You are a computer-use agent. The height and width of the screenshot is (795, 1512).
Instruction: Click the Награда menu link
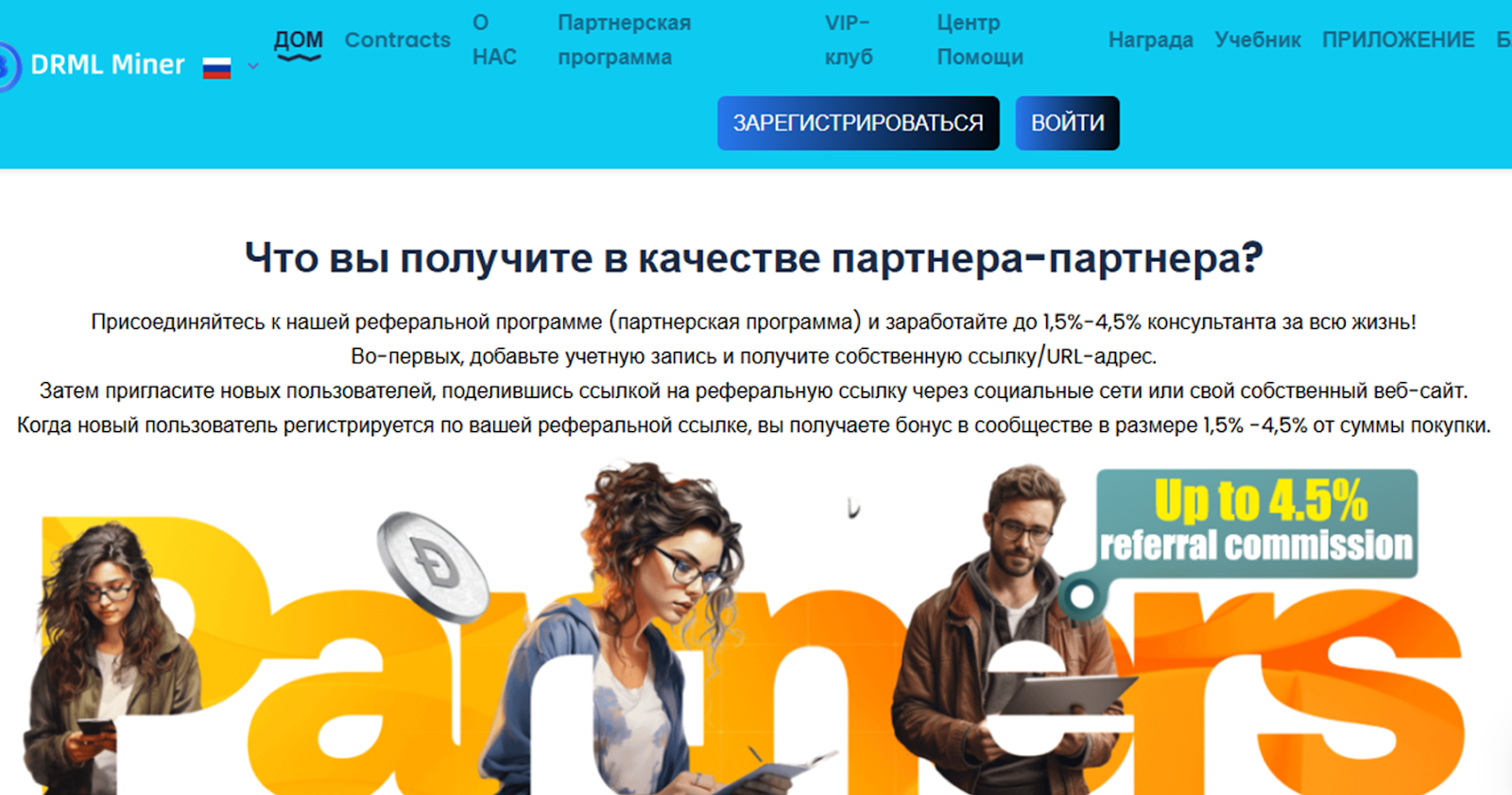(x=1150, y=40)
